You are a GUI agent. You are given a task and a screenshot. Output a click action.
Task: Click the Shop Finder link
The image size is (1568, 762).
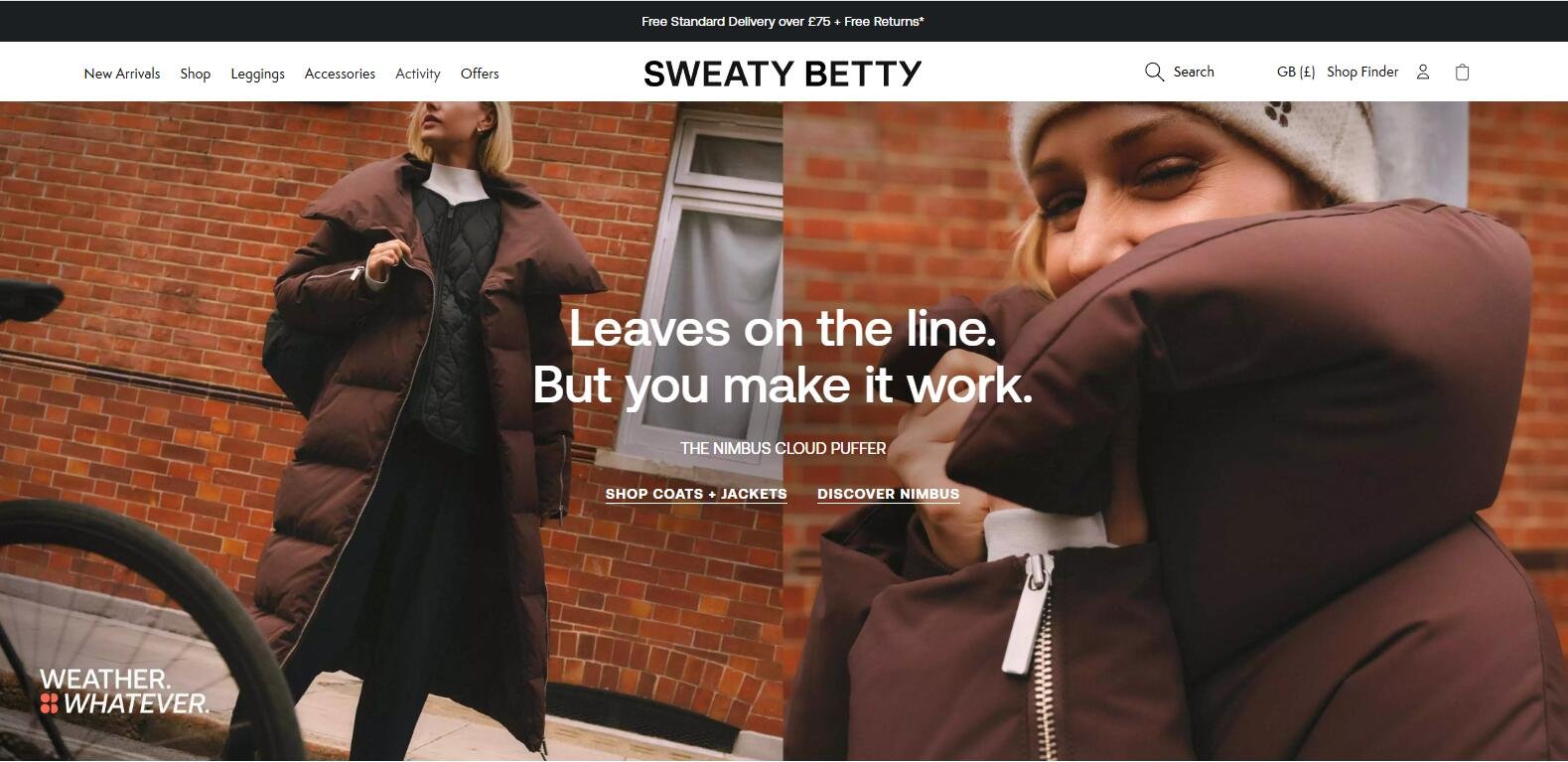tap(1362, 72)
